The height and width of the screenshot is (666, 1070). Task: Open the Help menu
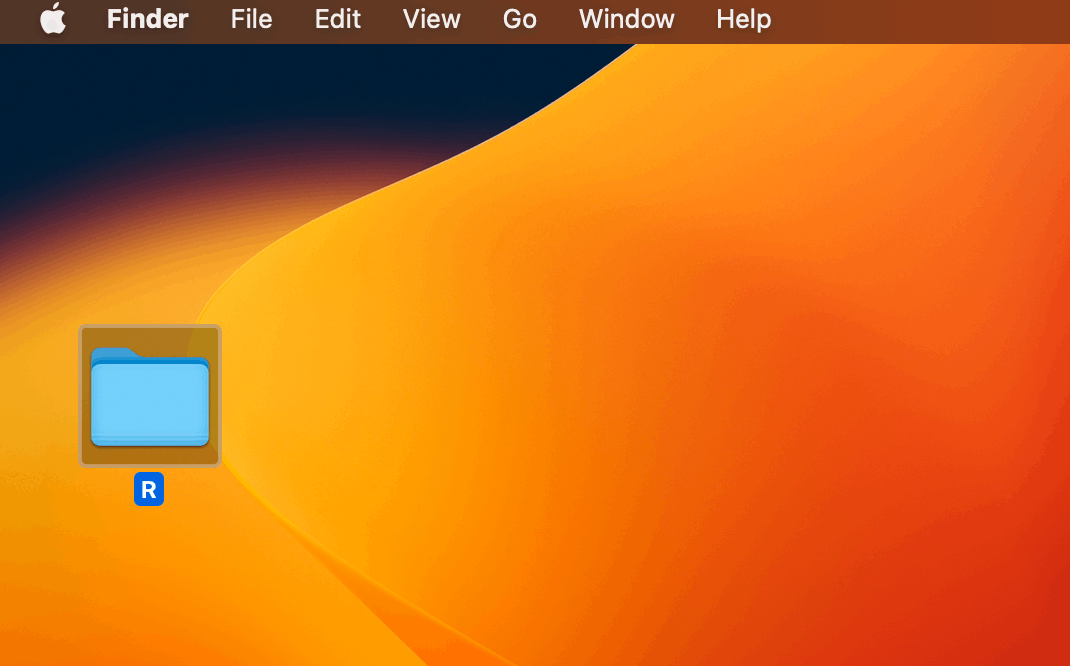[744, 19]
